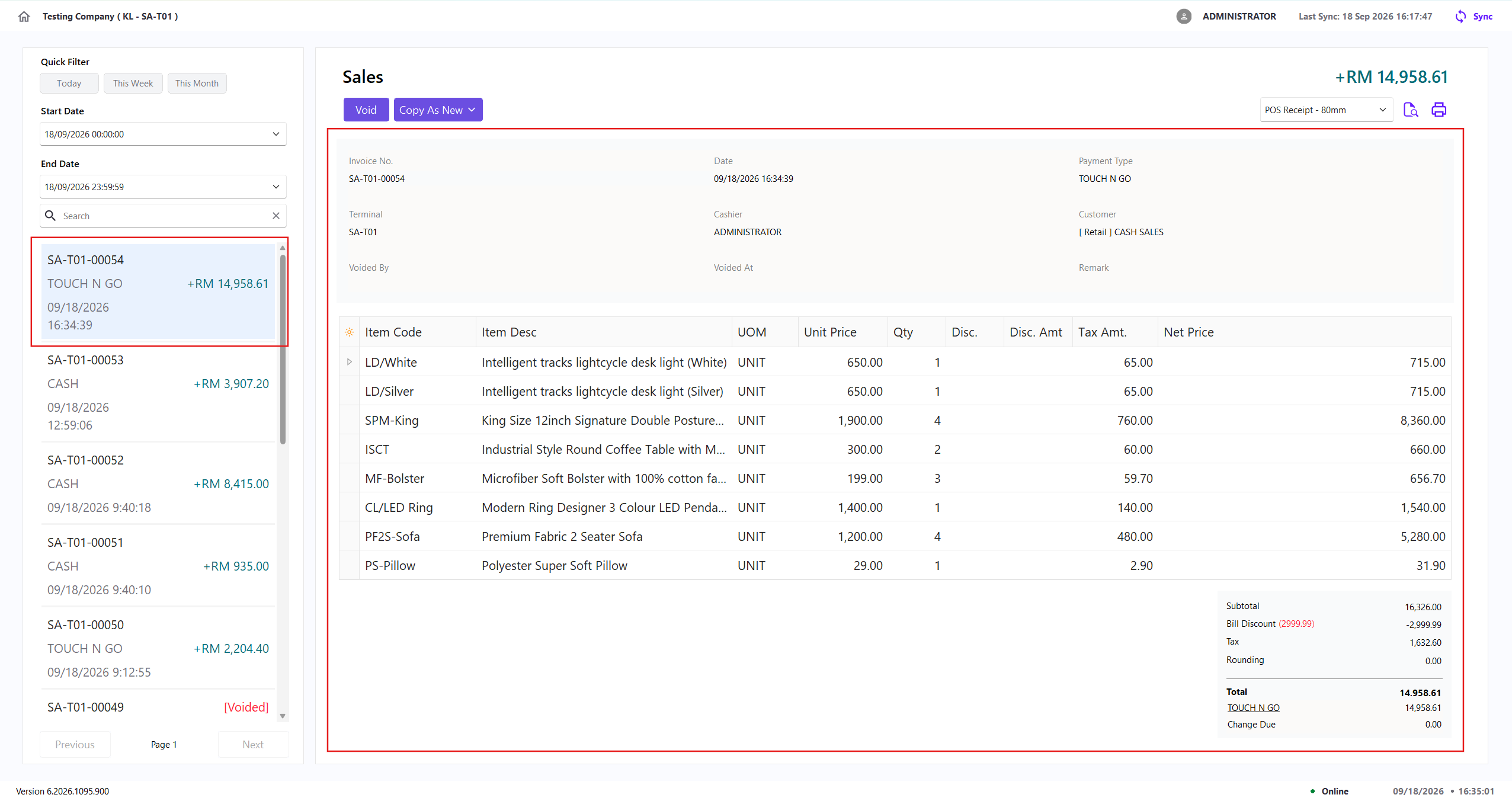Click the Sync link
1512x801 pixels.
point(1483,17)
